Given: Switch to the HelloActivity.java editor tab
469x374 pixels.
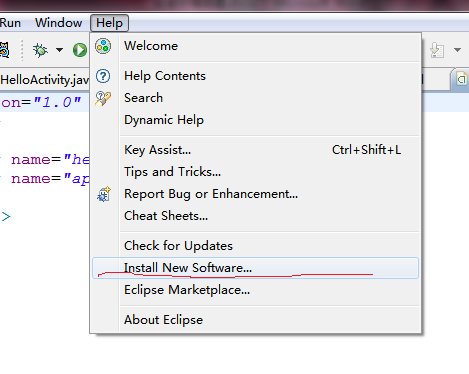Looking at the screenshot, I should pos(45,80).
